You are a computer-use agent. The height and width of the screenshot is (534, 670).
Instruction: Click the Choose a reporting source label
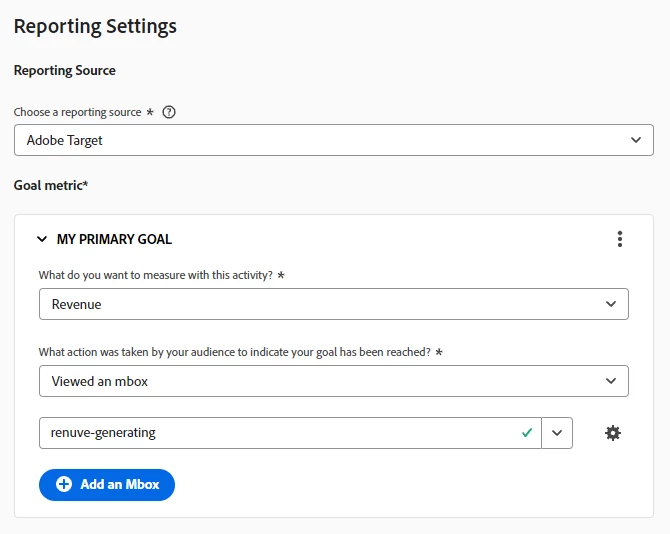78,112
